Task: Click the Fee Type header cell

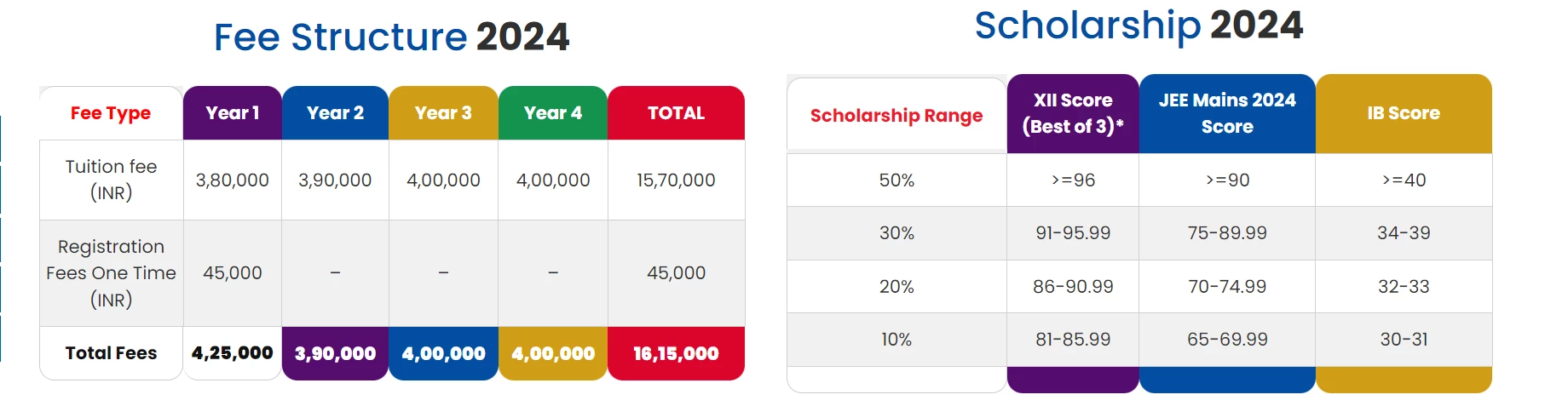Action: click(x=111, y=113)
